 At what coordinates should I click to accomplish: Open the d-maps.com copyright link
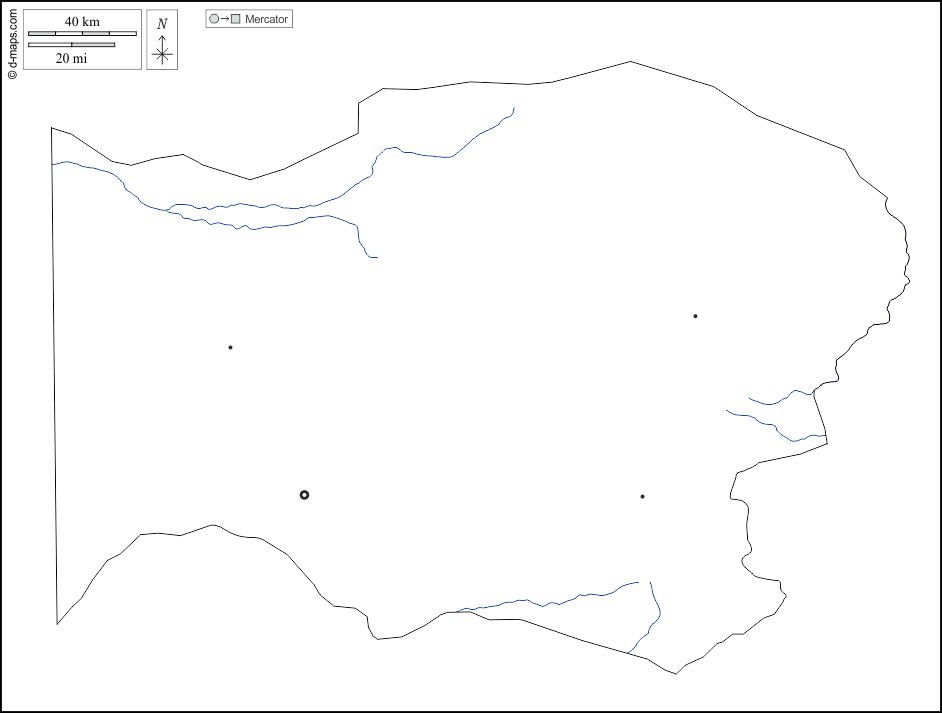click(12, 41)
